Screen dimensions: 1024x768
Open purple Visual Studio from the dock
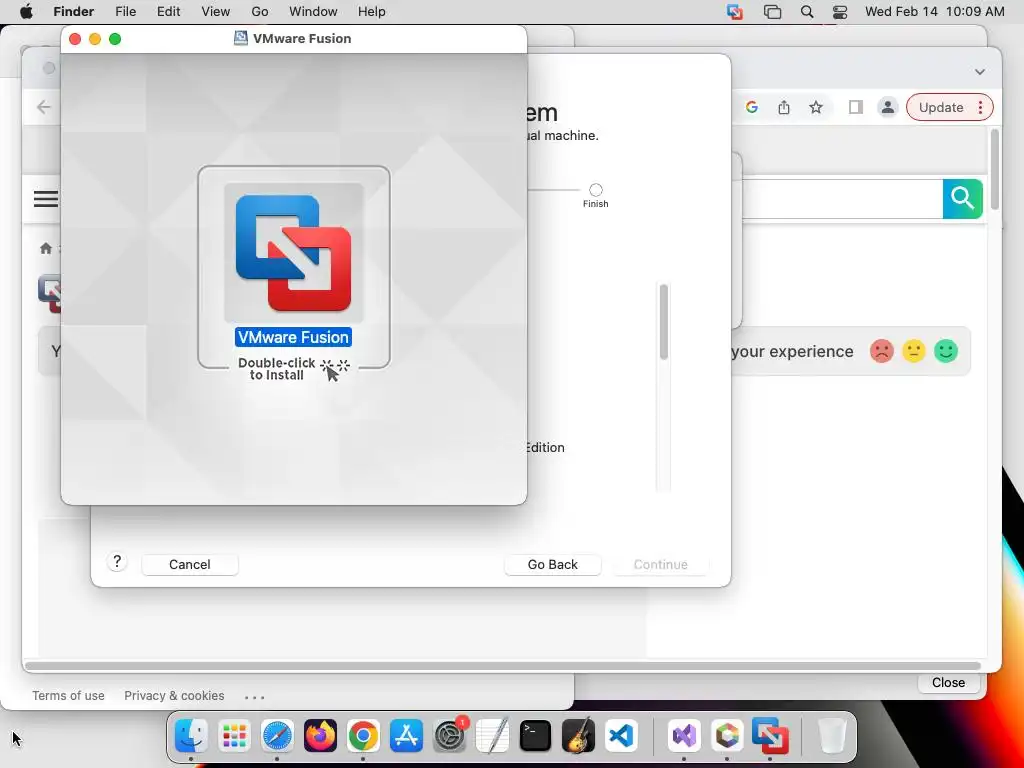[x=684, y=736]
